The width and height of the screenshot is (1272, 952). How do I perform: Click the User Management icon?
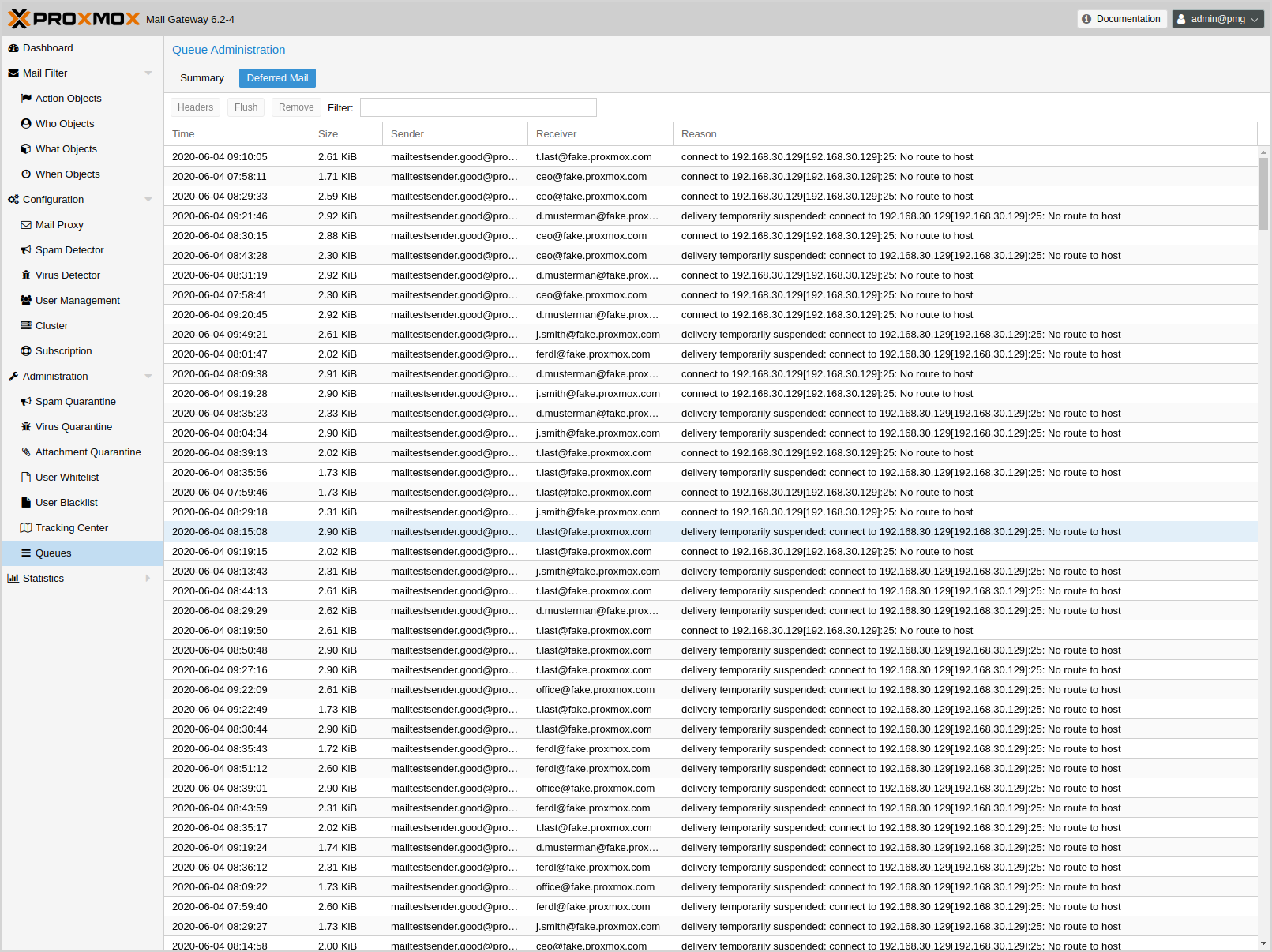click(x=26, y=301)
